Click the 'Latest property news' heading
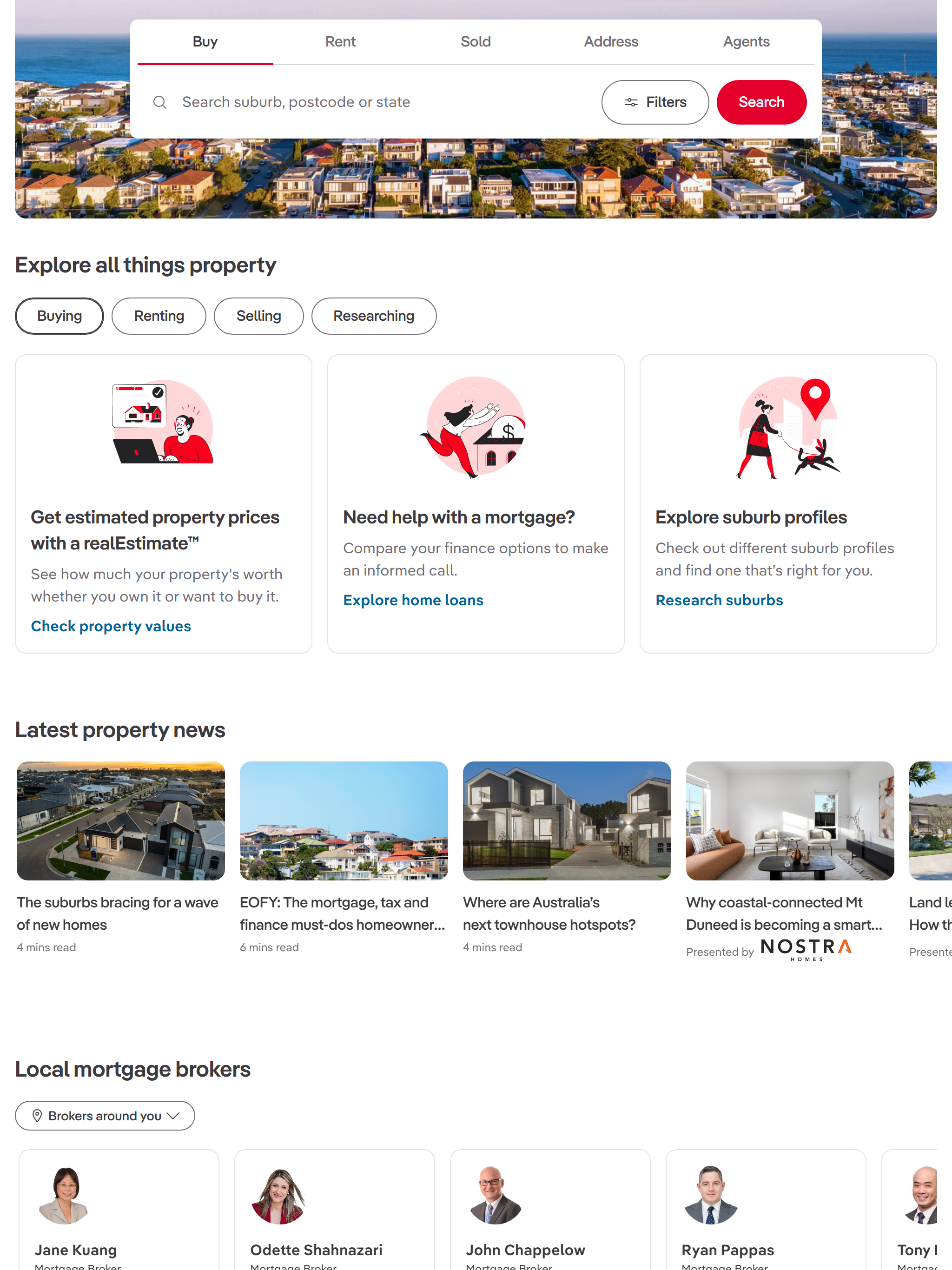Image resolution: width=952 pixels, height=1270 pixels. pyautogui.click(x=120, y=730)
